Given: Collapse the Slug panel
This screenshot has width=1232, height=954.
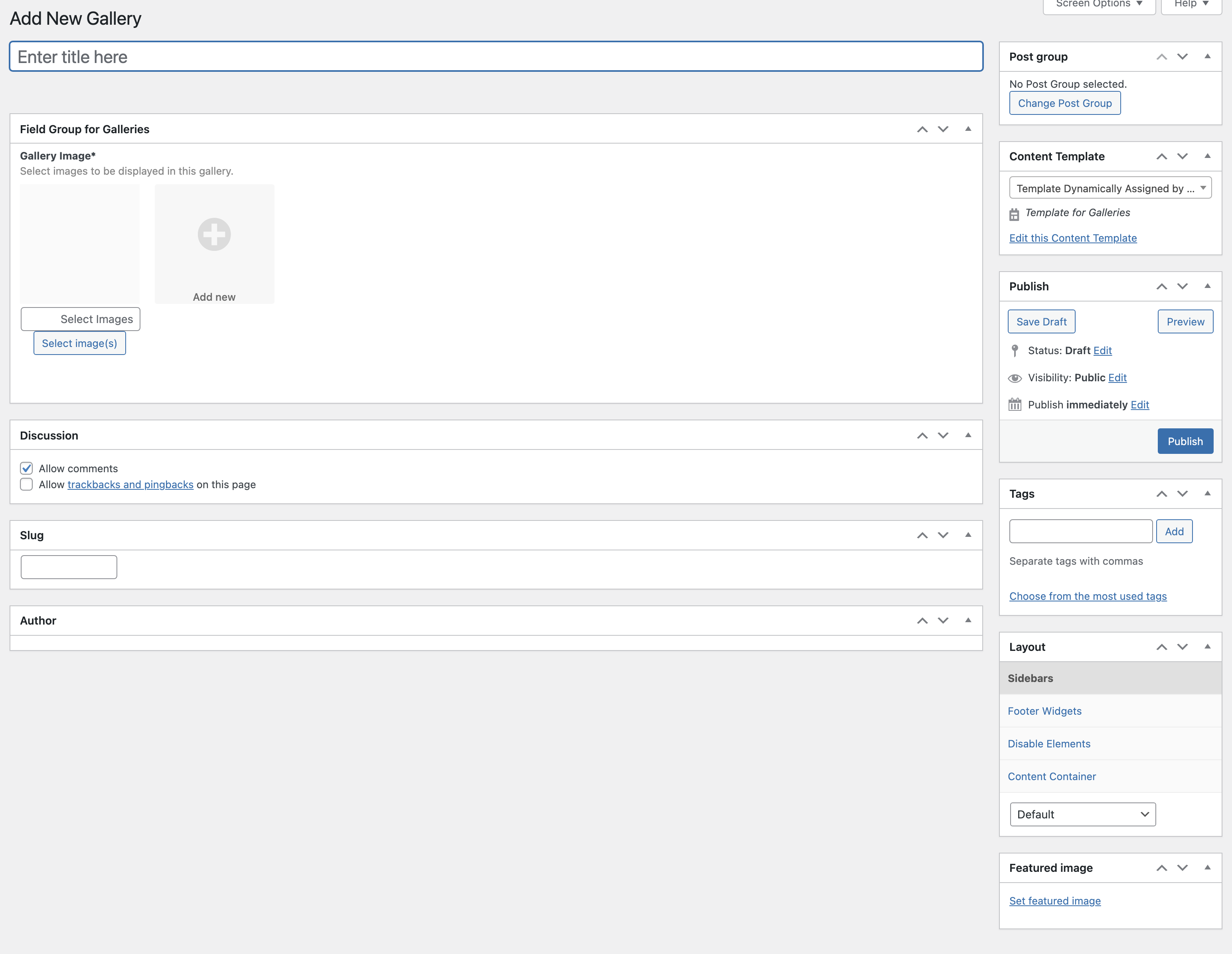Looking at the screenshot, I should click(968, 535).
